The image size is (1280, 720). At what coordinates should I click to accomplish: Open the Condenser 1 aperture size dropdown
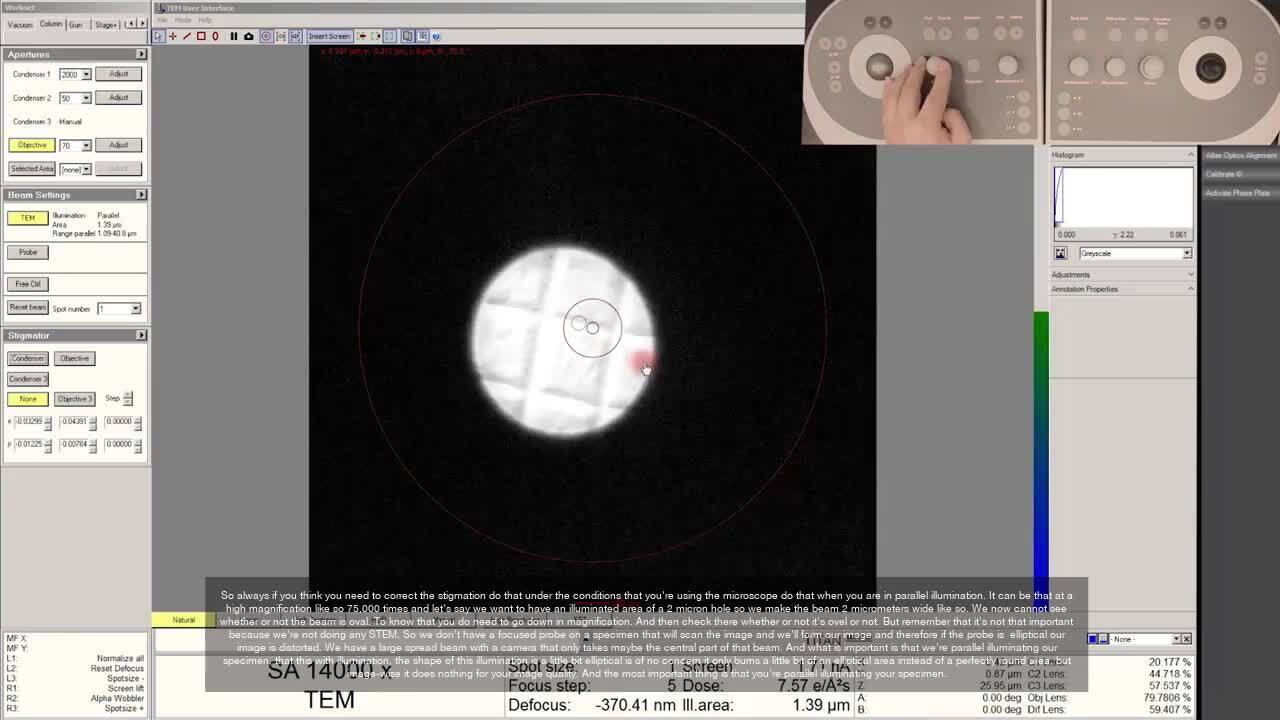(86, 75)
